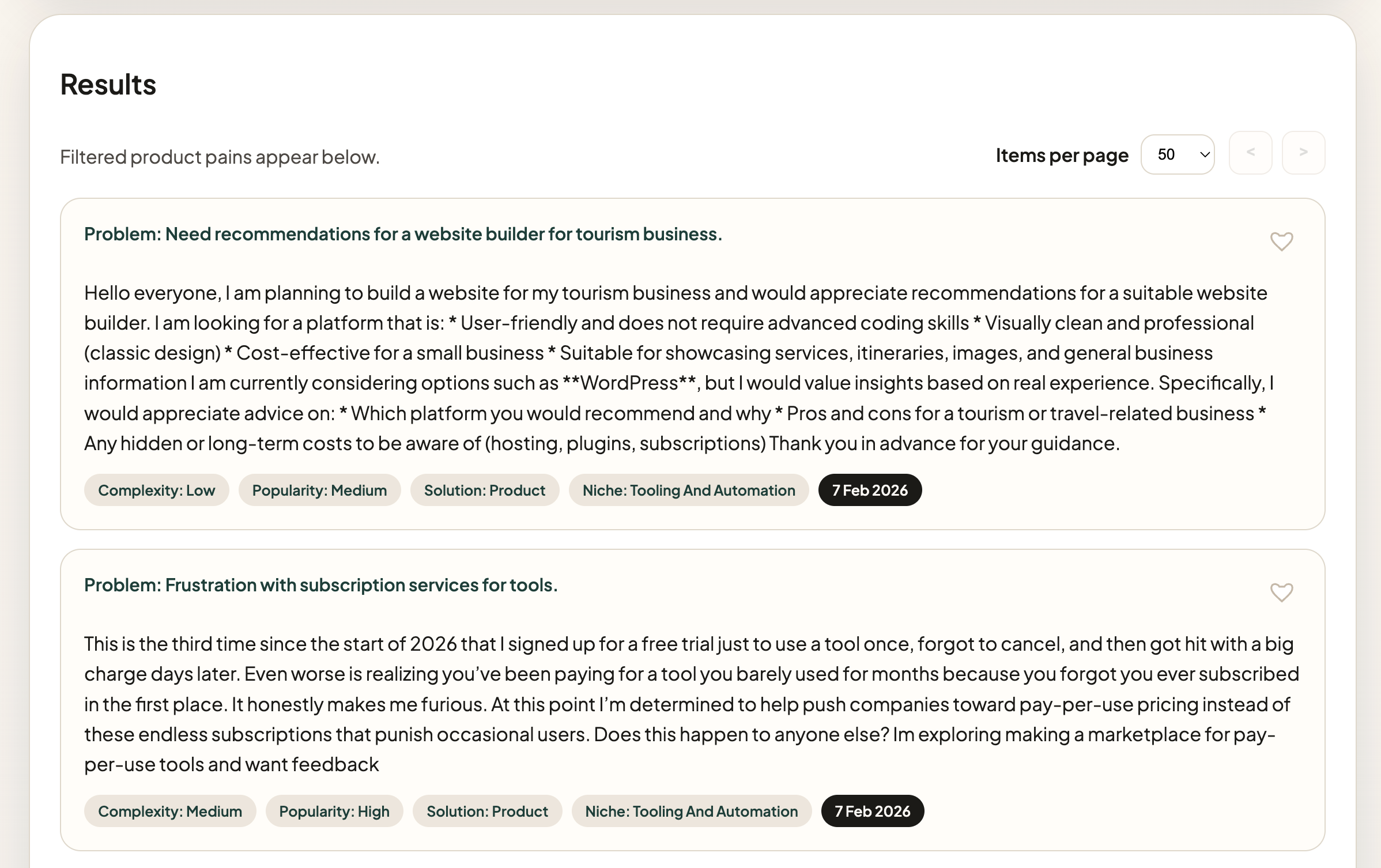The width and height of the screenshot is (1381, 868).
Task: Favorite the subscription services problem
Action: [1282, 592]
